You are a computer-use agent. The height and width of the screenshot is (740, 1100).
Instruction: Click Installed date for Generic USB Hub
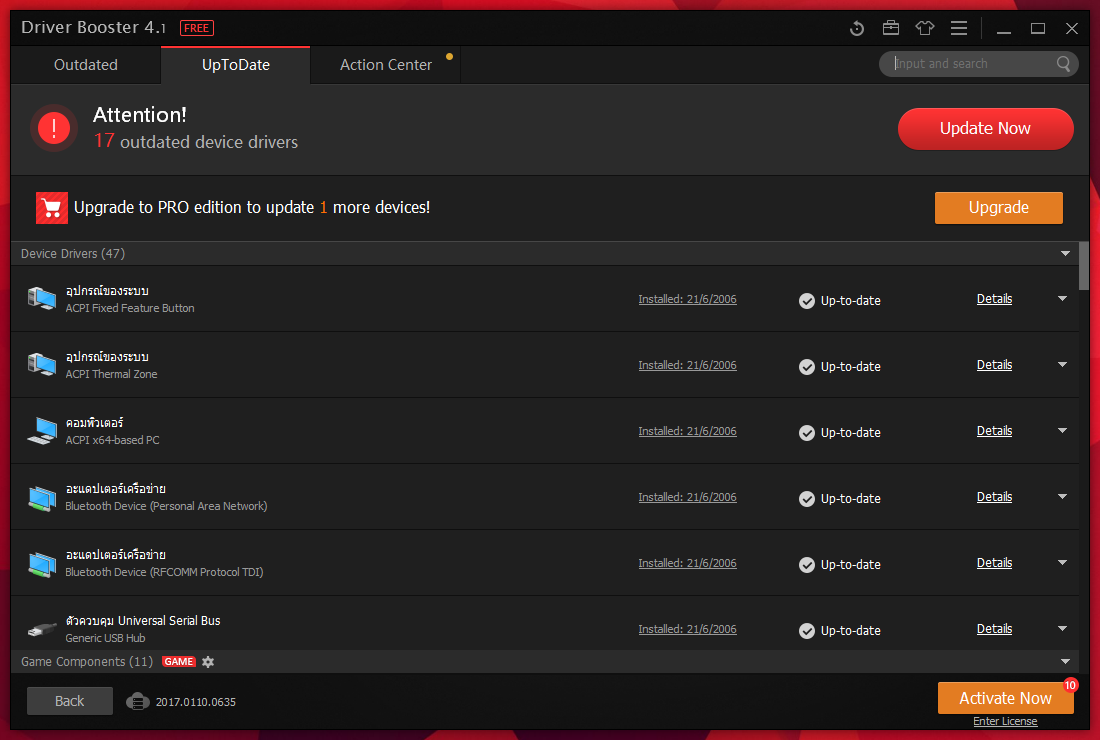click(x=688, y=629)
